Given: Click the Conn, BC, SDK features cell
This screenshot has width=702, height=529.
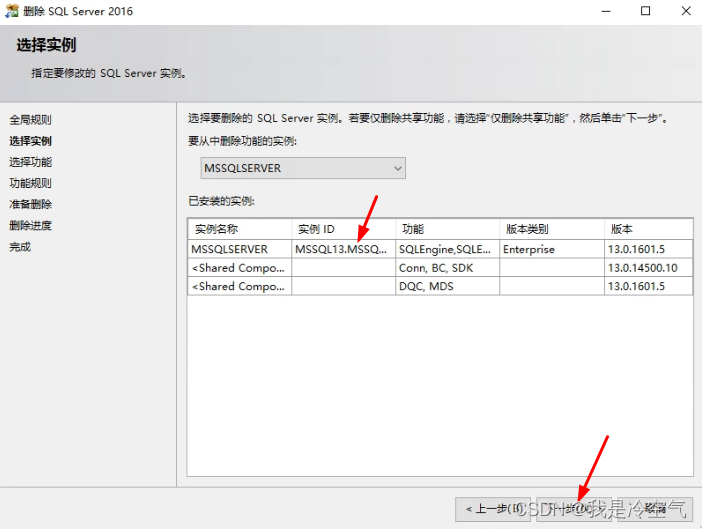Looking at the screenshot, I should (448, 268).
